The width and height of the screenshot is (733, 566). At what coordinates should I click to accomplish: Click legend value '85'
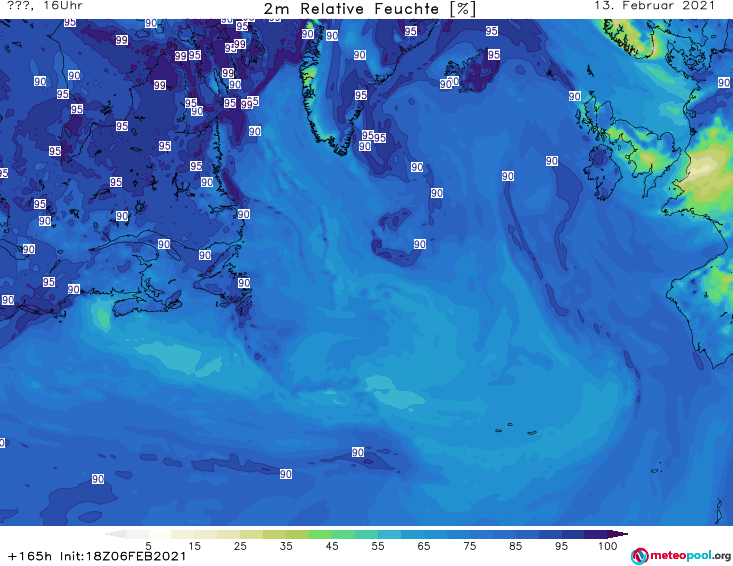(x=516, y=546)
